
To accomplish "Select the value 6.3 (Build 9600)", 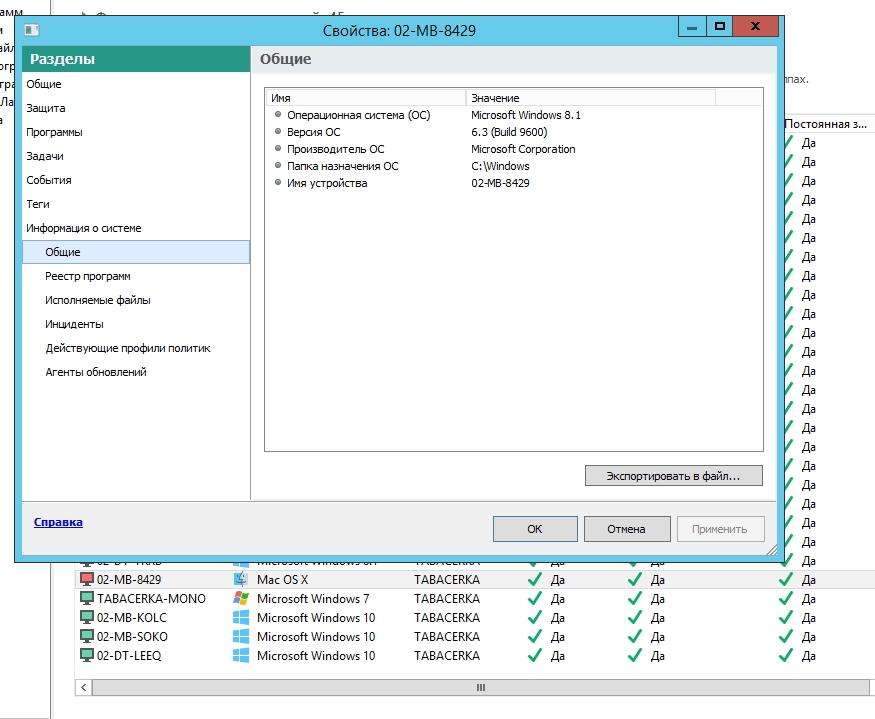I will [509, 132].
